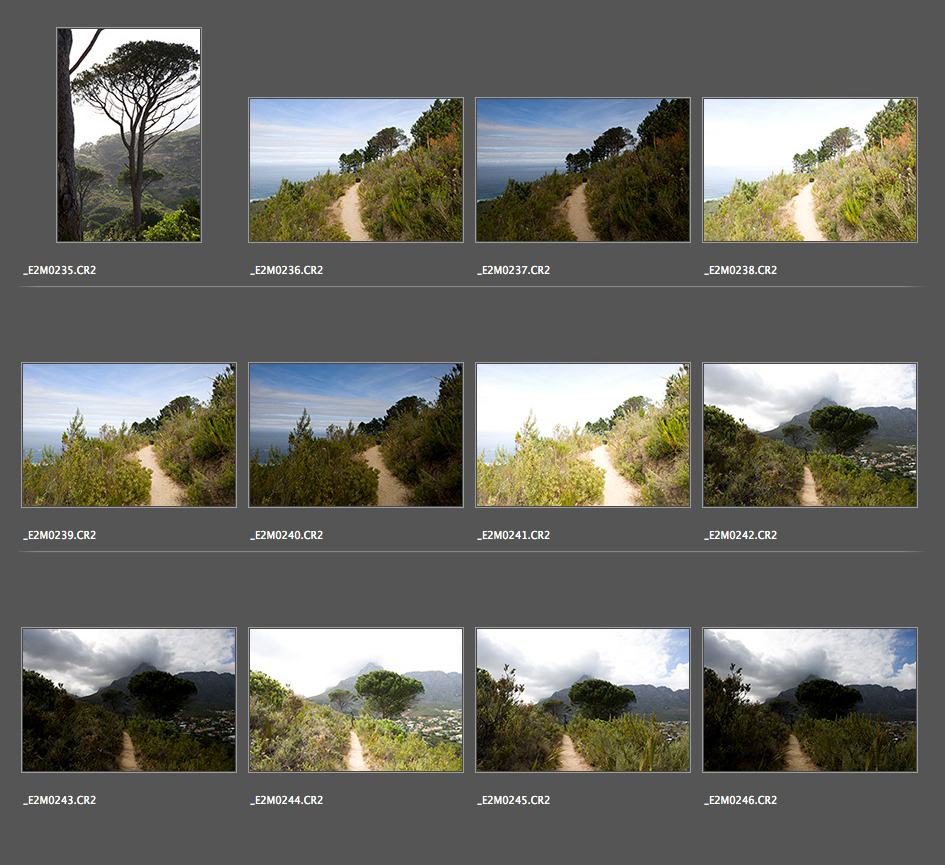This screenshot has height=865, width=945.
Task: Click the _E2M0242.CR2 filename label
Action: 741,535
